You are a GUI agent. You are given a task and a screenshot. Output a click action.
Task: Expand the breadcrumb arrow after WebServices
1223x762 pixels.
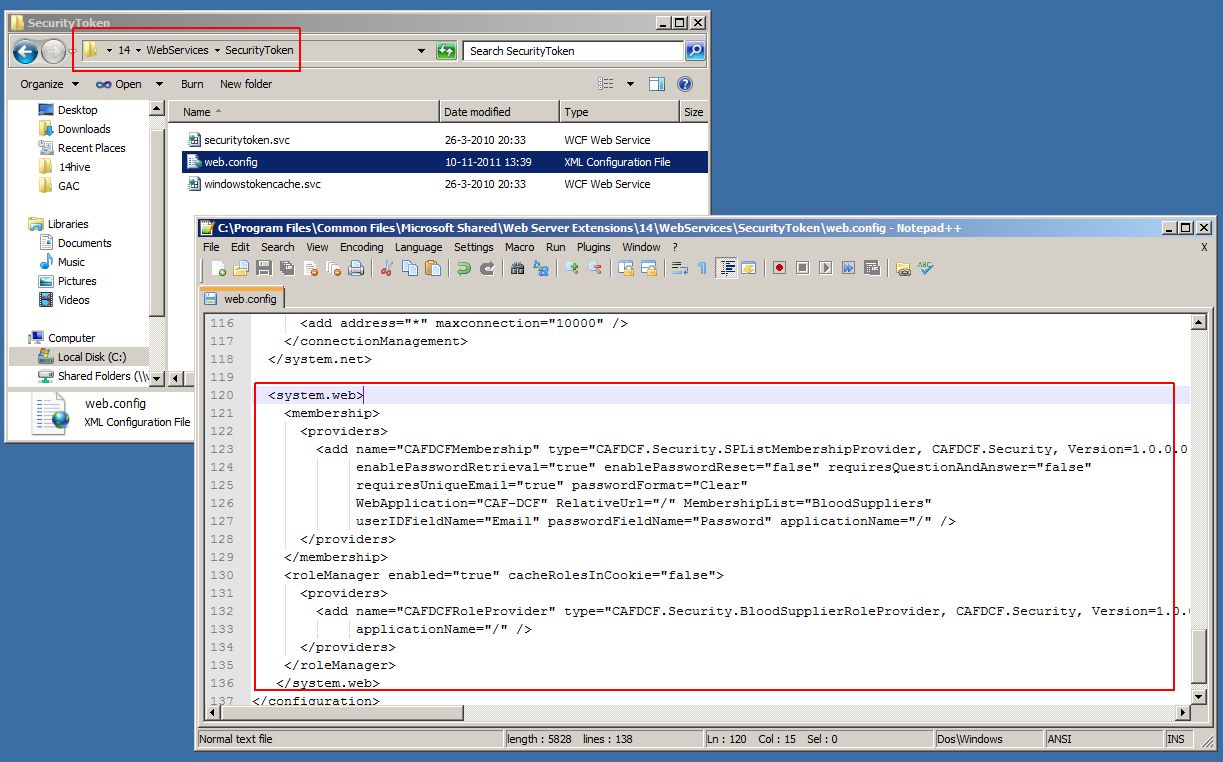pyautogui.click(x=217, y=51)
